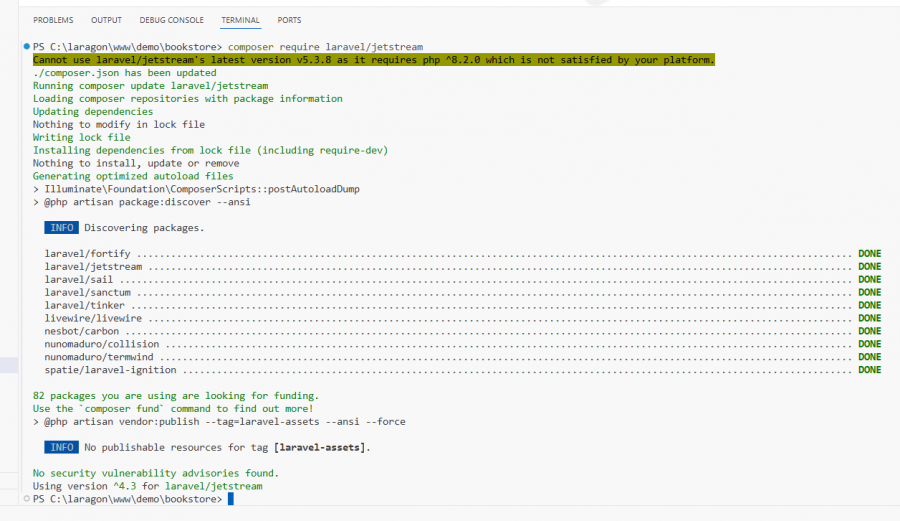
Task: Click 'Installing dependencies from lock file' line
Action: coord(211,150)
